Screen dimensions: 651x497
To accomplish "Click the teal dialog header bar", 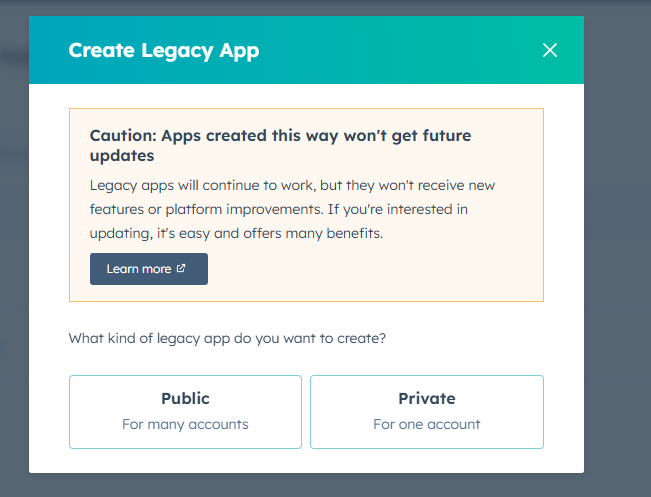I will click(400, 50).
